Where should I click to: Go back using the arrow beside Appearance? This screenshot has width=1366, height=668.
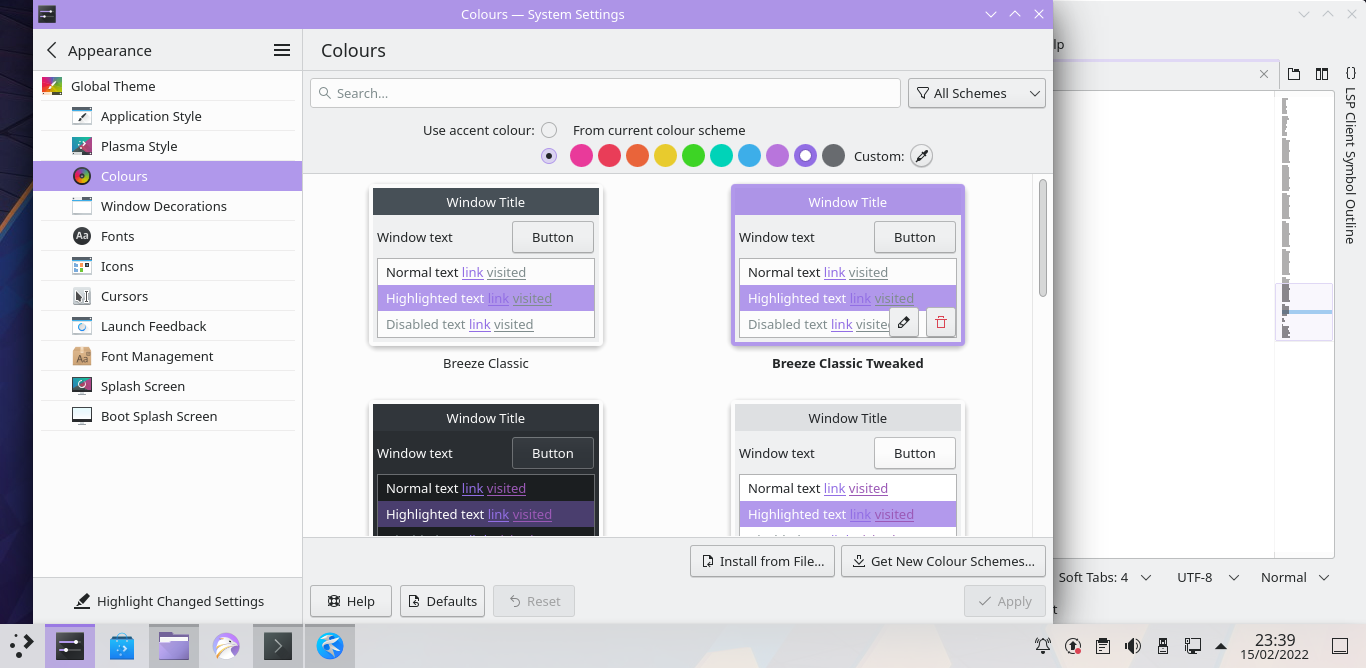tap(52, 50)
